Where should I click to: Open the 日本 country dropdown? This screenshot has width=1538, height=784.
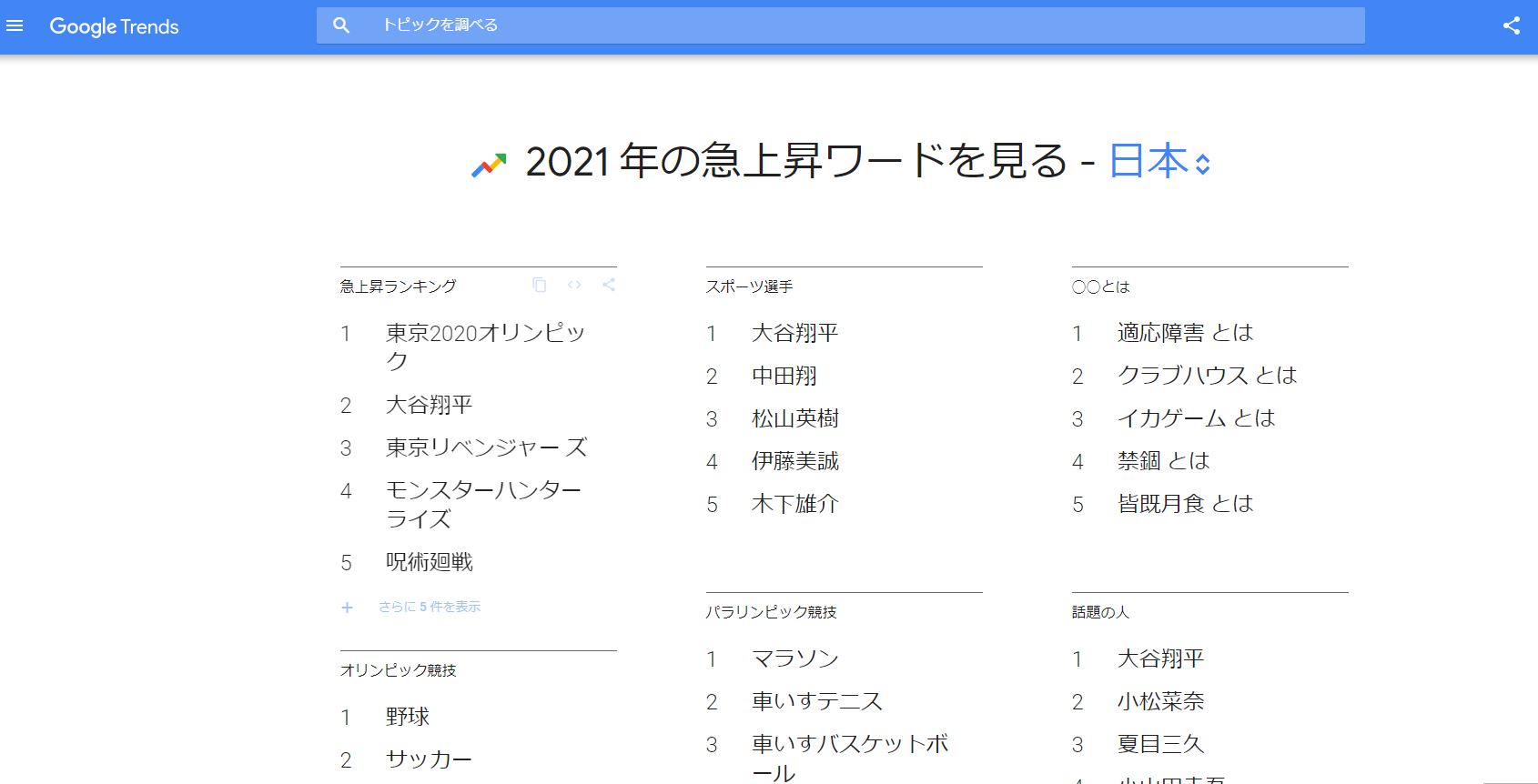point(1160,162)
